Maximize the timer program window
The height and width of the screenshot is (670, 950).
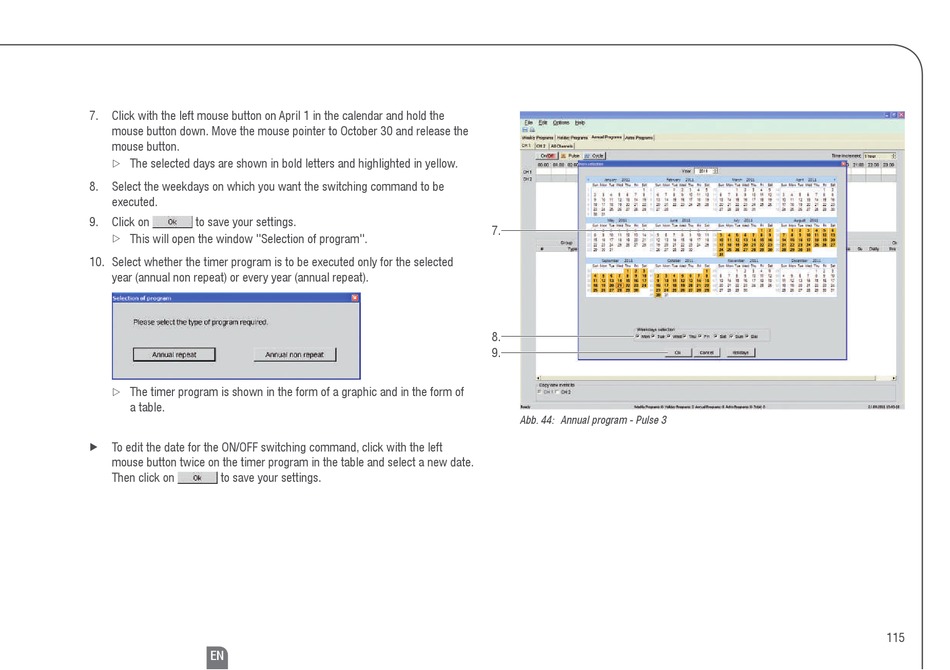pos(894,114)
